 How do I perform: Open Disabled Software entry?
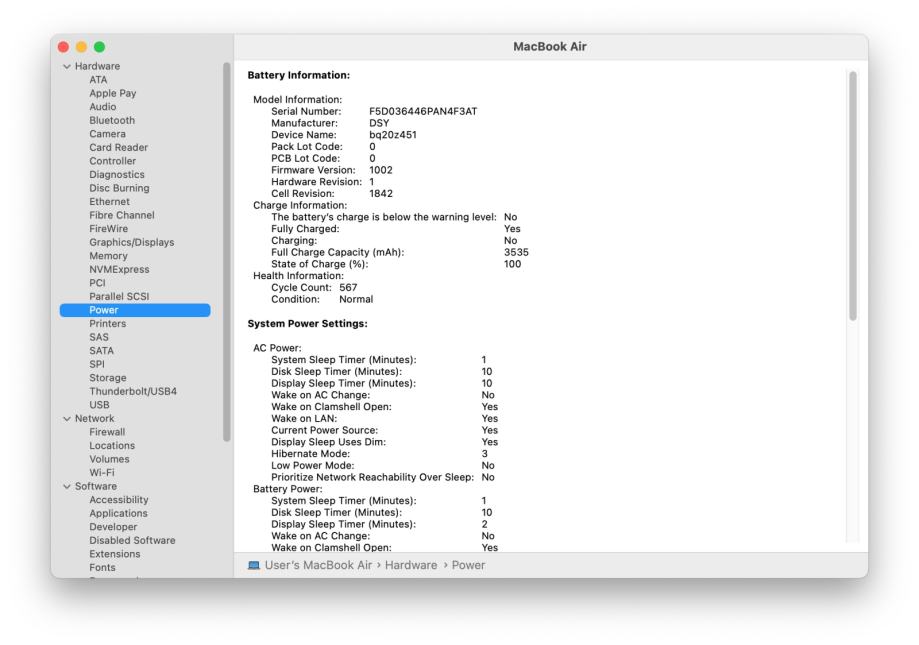pyautogui.click(x=132, y=540)
